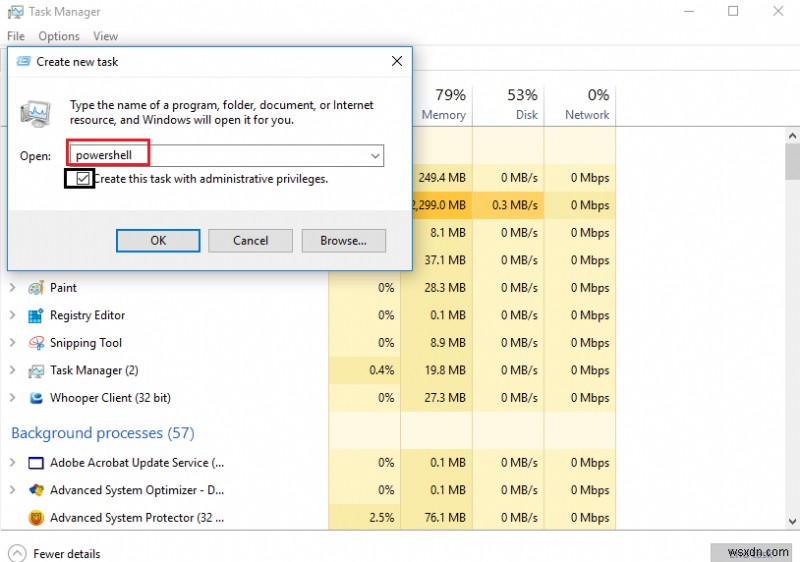Expand the Paint process row
The image size is (800, 562).
point(13,288)
